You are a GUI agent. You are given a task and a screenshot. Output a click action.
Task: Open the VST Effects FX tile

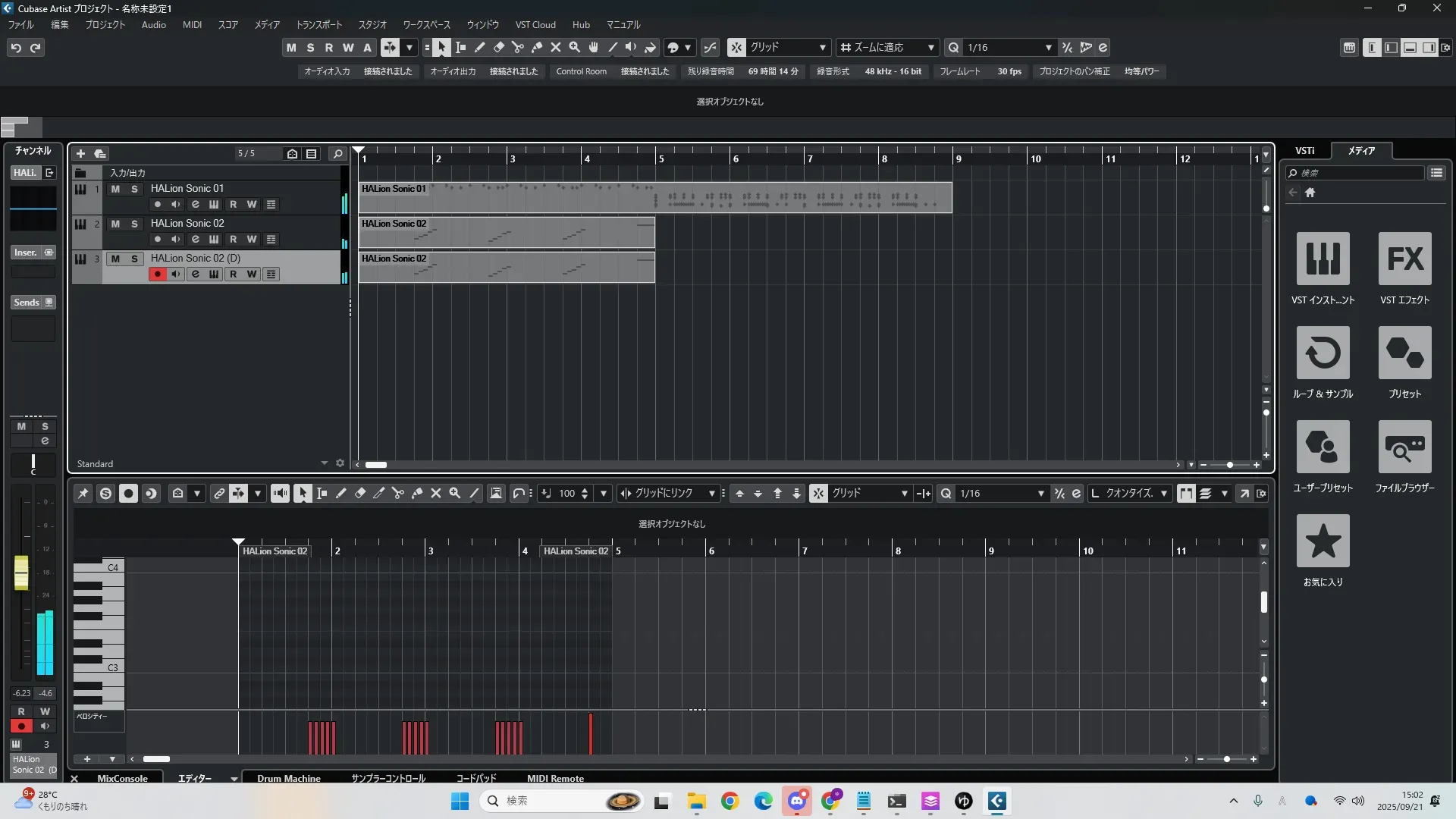pyautogui.click(x=1404, y=259)
